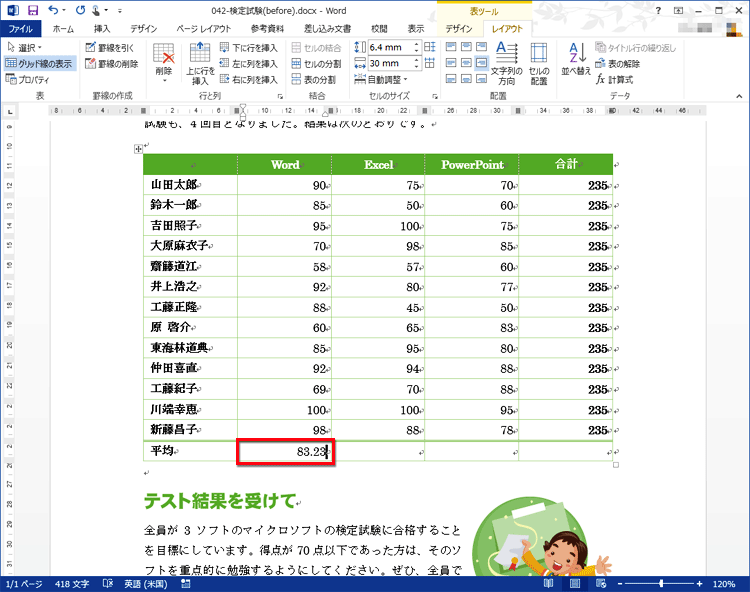Click Insert Row Below (下に行を挿入)
This screenshot has width=750, height=592.
249,47
